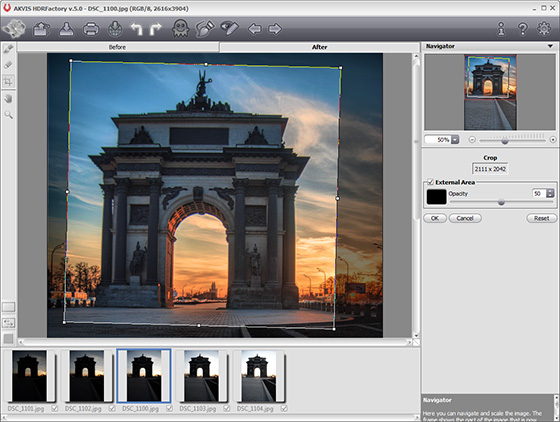Click the Navigator preview thumbnail
Viewport: 560px width, 422px height.
[x=490, y=92]
